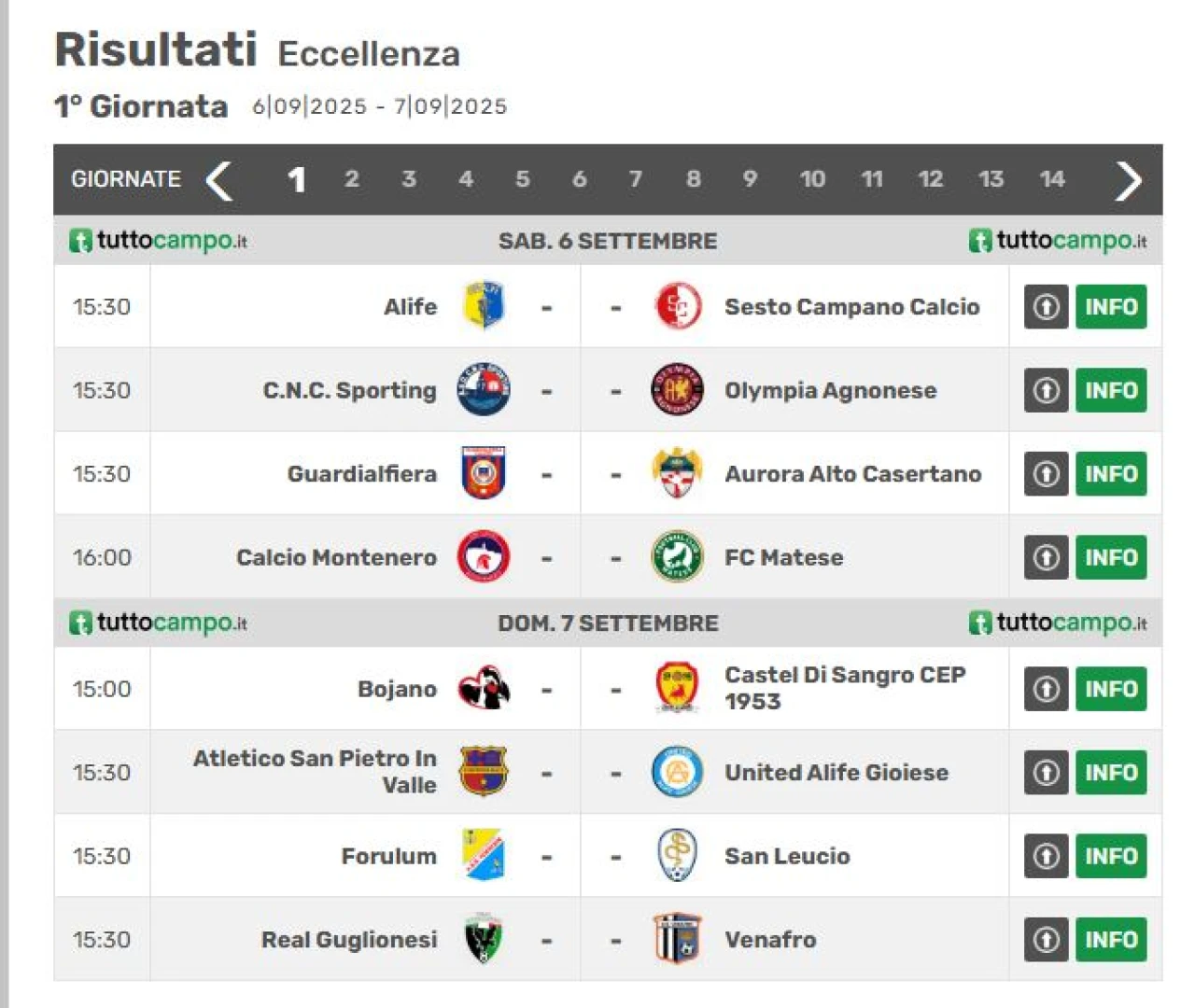Switch to giornata 14
This screenshot has height=1008, width=1195.
[1051, 179]
